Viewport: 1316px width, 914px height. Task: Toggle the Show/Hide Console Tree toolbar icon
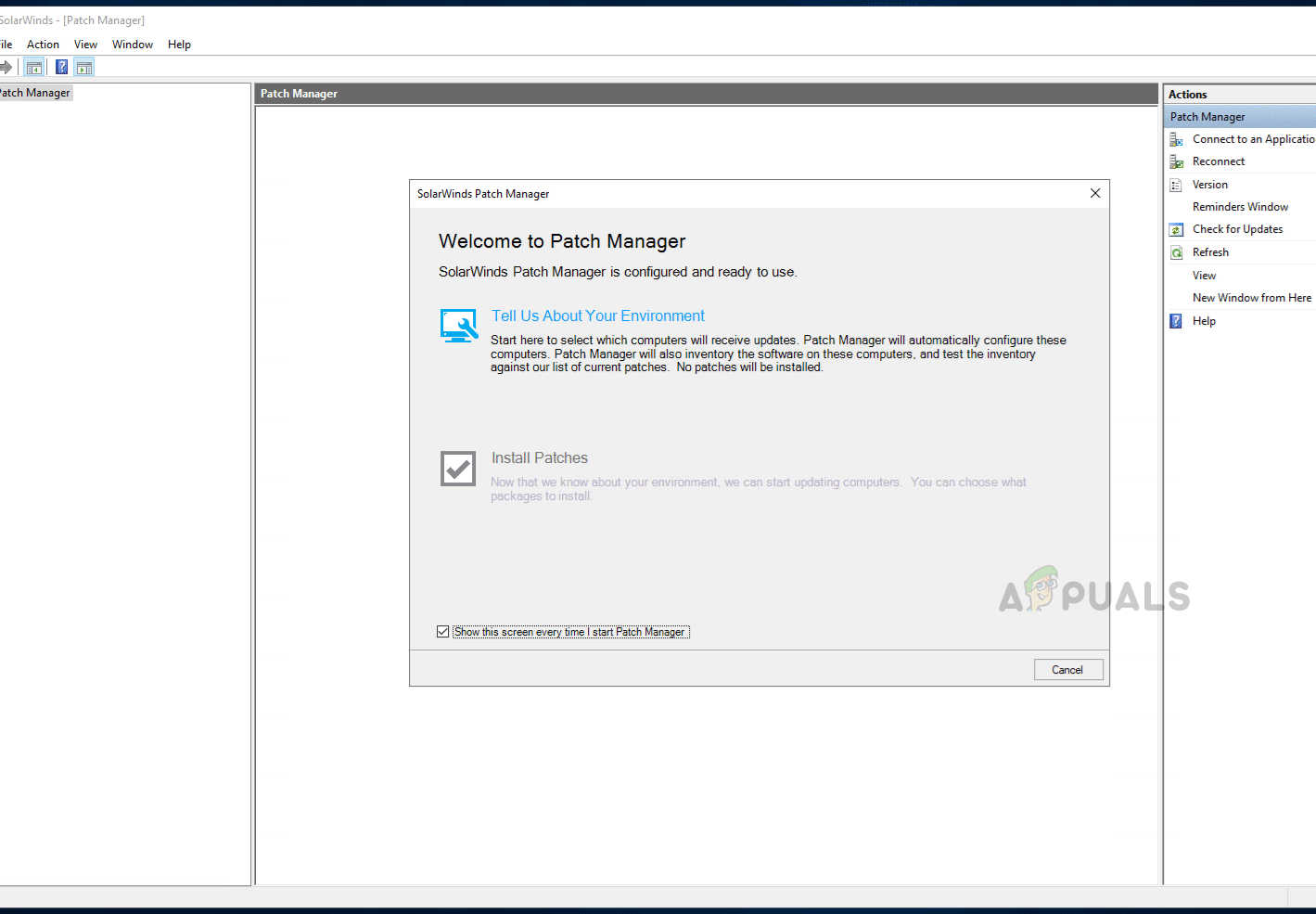coord(34,67)
